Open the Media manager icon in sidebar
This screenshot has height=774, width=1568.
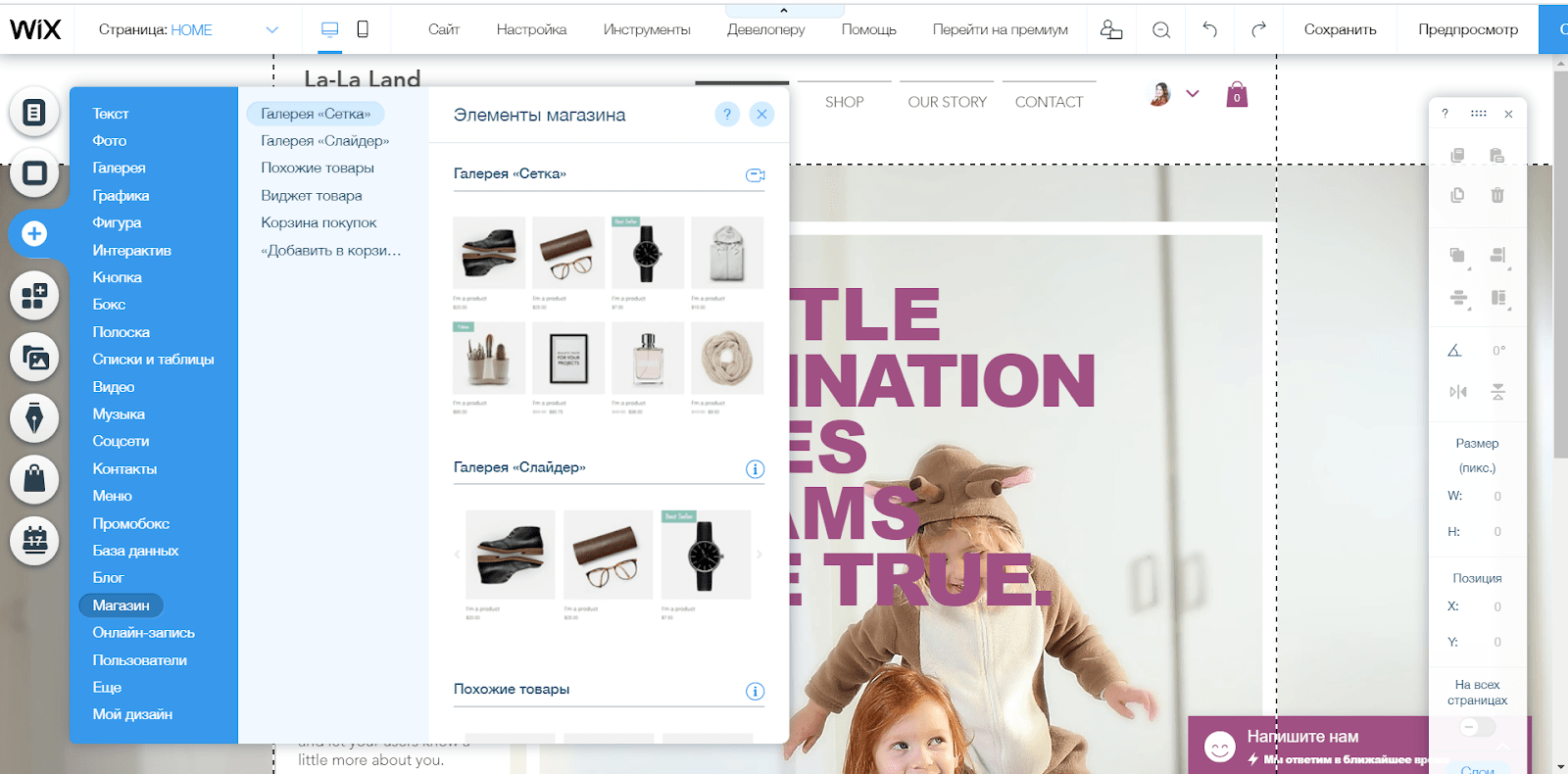[x=34, y=358]
